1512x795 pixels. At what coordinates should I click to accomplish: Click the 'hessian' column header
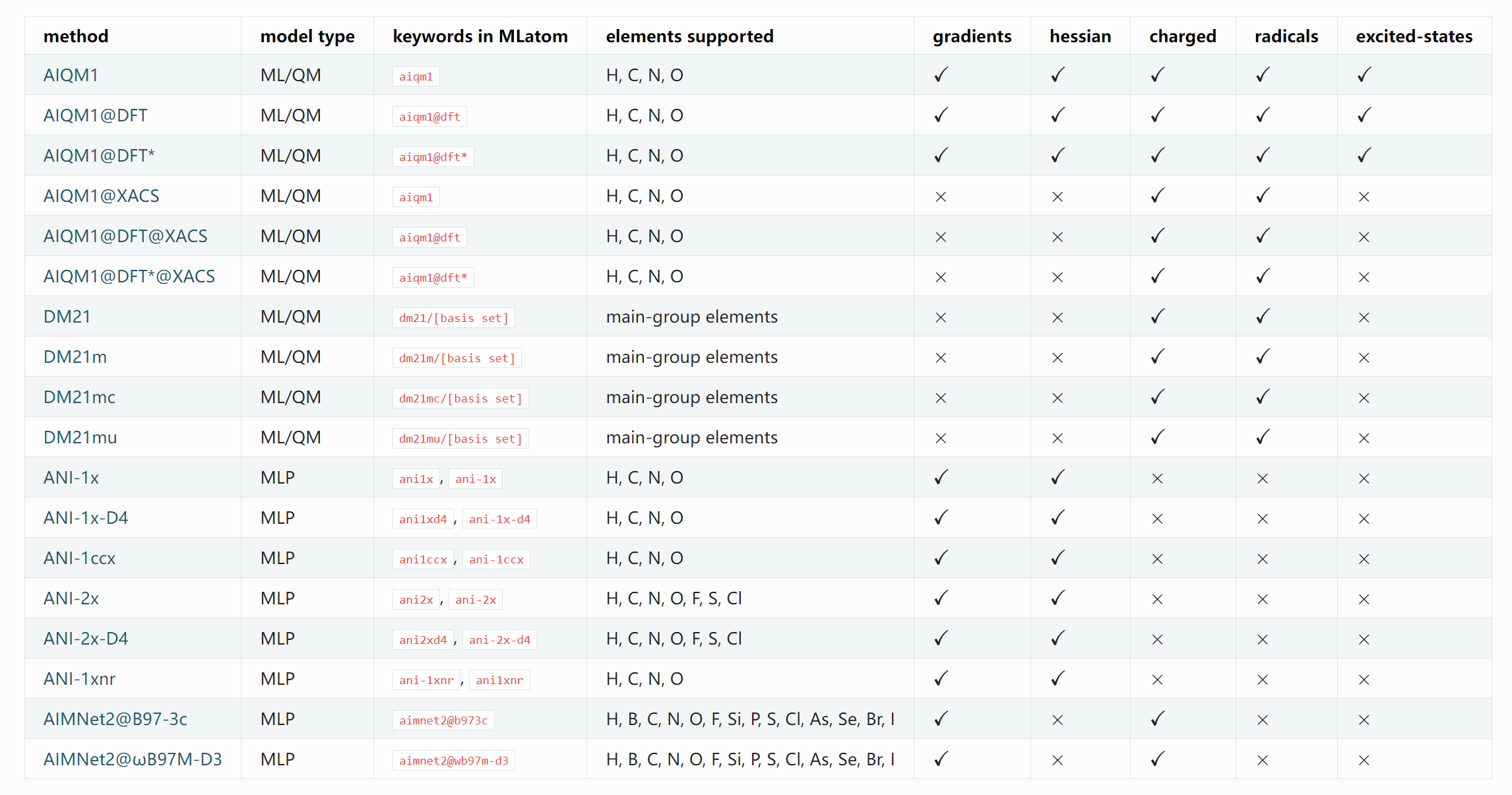(1081, 36)
